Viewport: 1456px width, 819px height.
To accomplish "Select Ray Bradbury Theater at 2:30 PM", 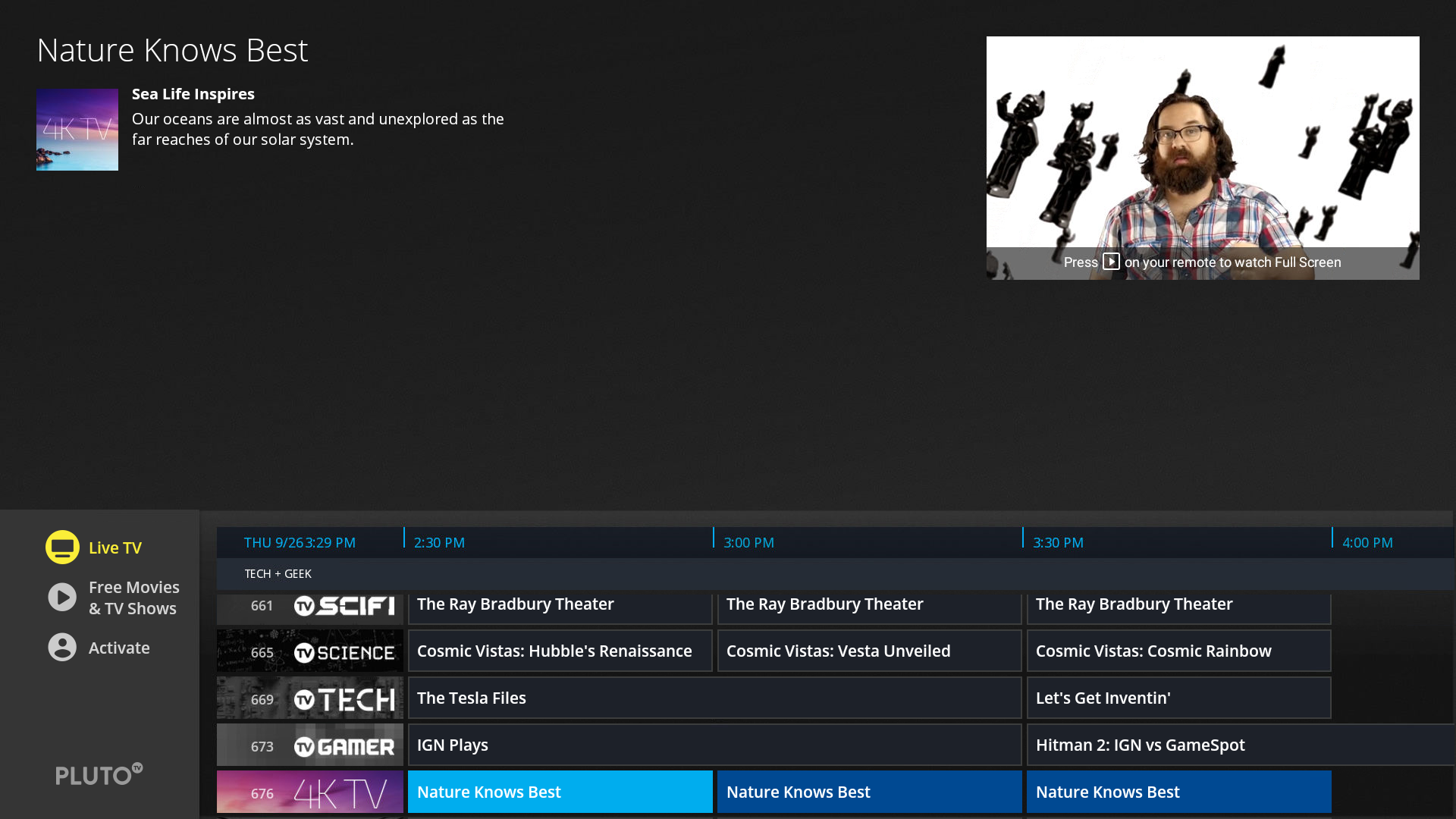I will tap(560, 608).
